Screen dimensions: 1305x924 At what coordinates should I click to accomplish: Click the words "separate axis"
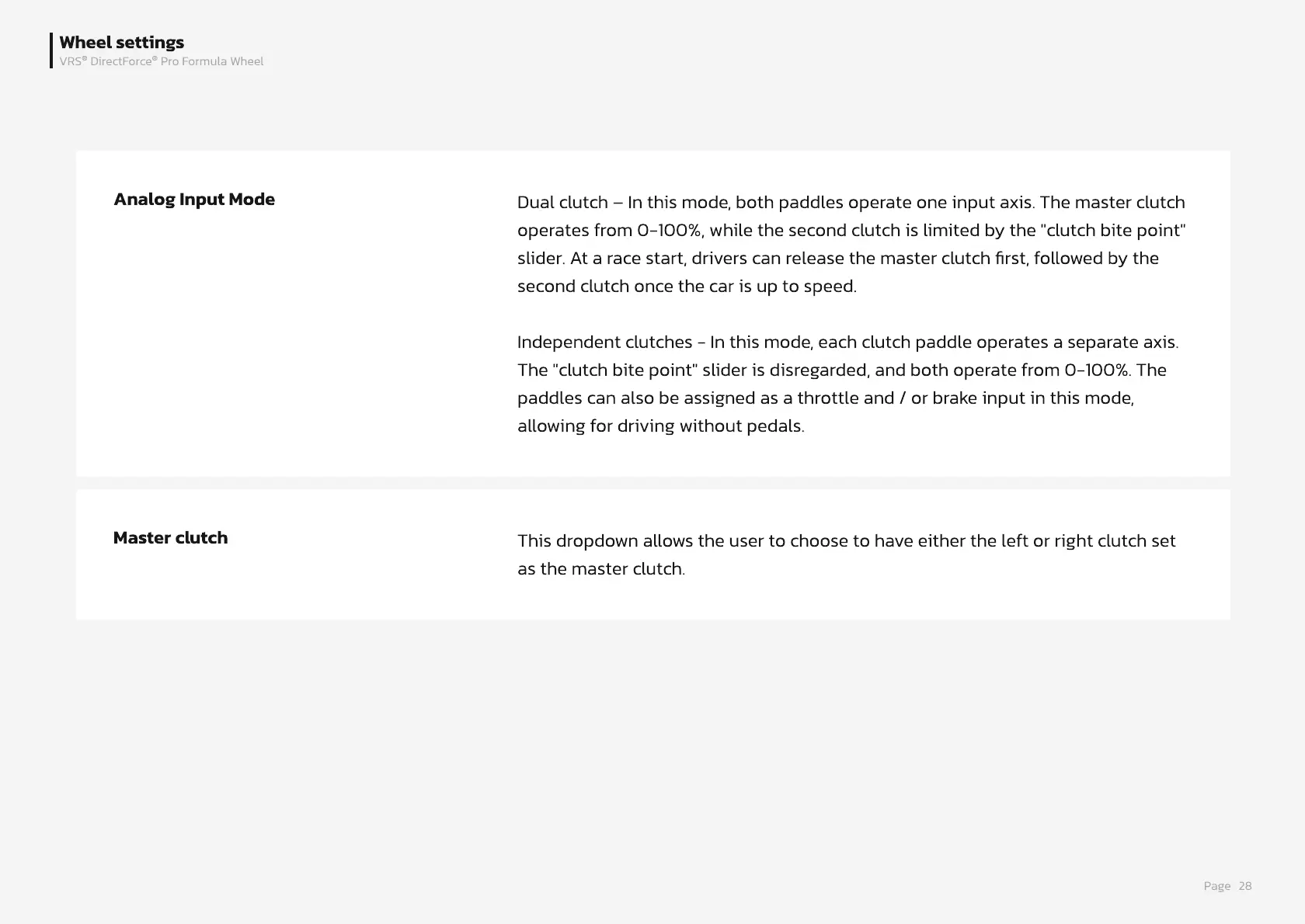[x=1122, y=342]
